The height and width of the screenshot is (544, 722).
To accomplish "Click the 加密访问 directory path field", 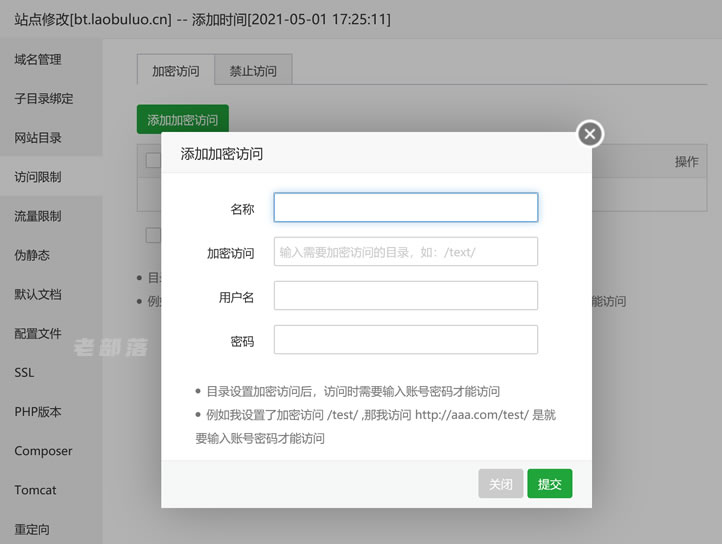I will [406, 252].
